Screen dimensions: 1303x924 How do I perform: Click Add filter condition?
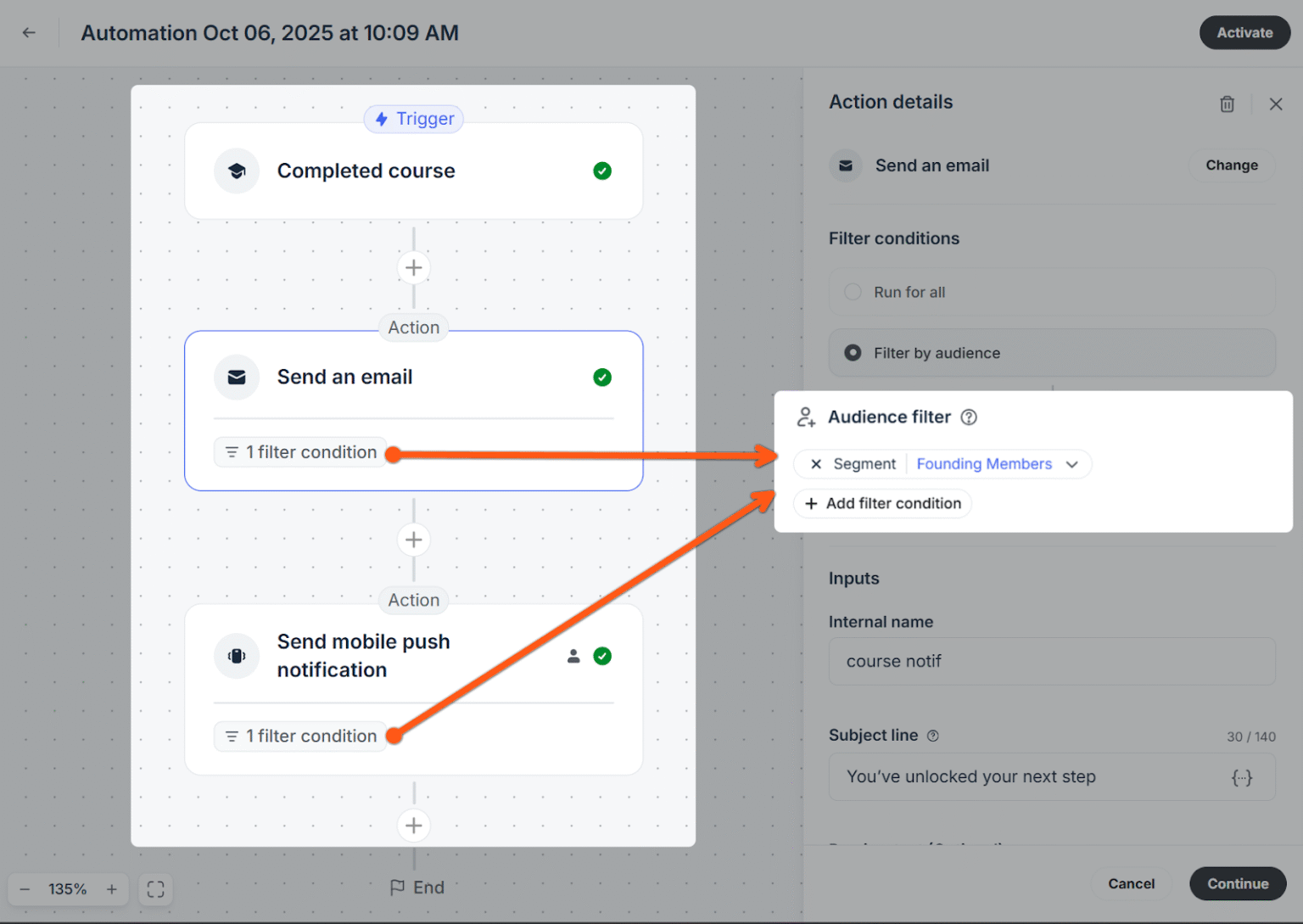pyautogui.click(x=882, y=504)
